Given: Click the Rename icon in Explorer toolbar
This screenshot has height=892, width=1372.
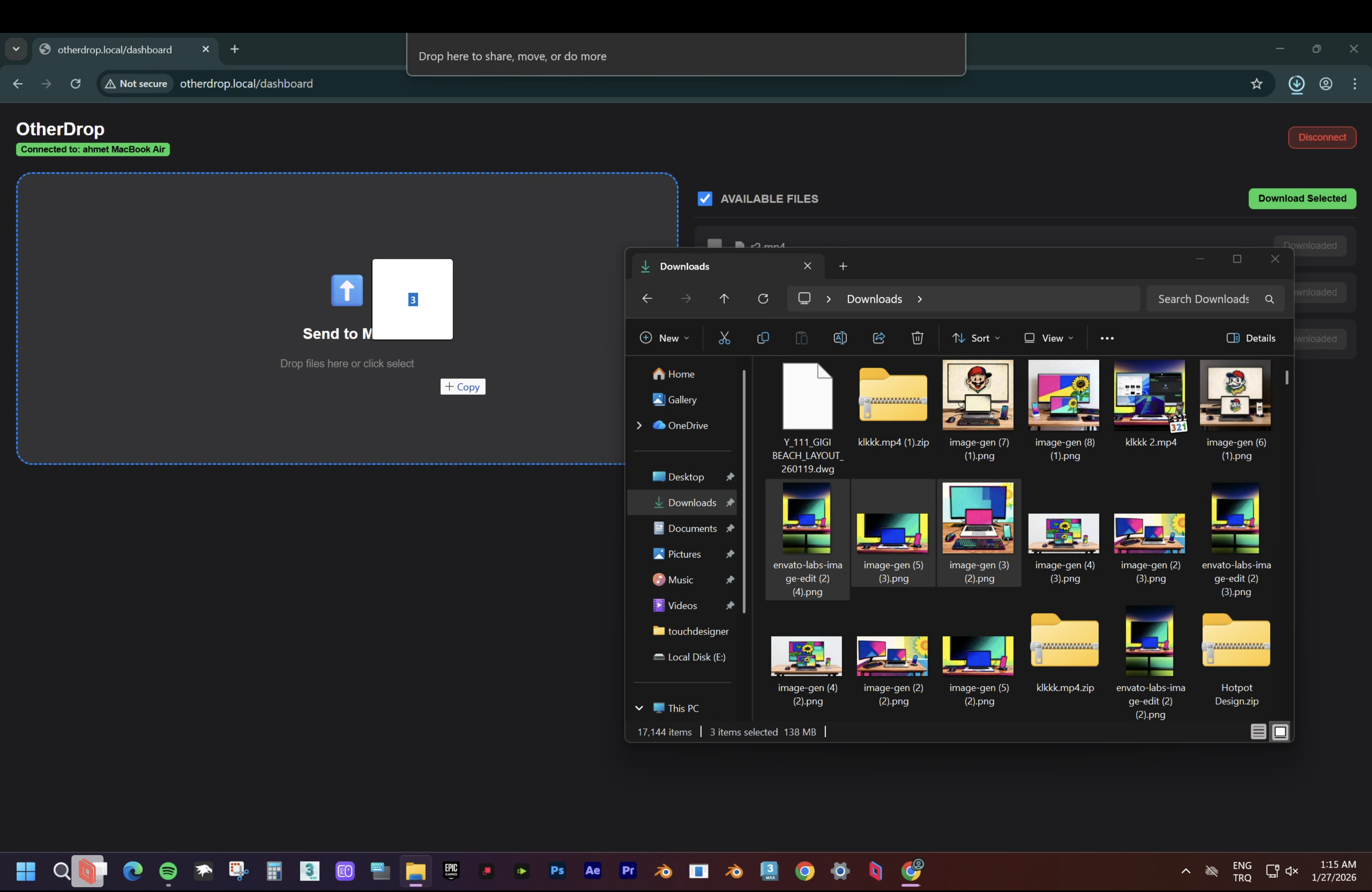Looking at the screenshot, I should click(x=840, y=338).
